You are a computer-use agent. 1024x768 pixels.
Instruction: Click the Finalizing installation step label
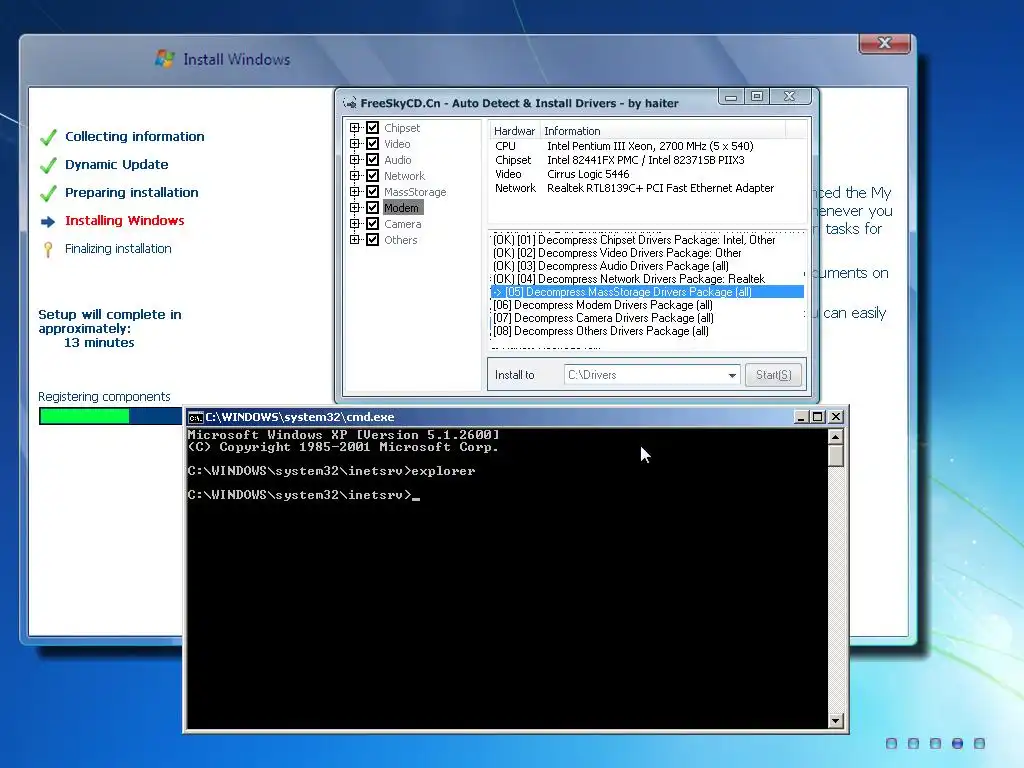point(118,249)
